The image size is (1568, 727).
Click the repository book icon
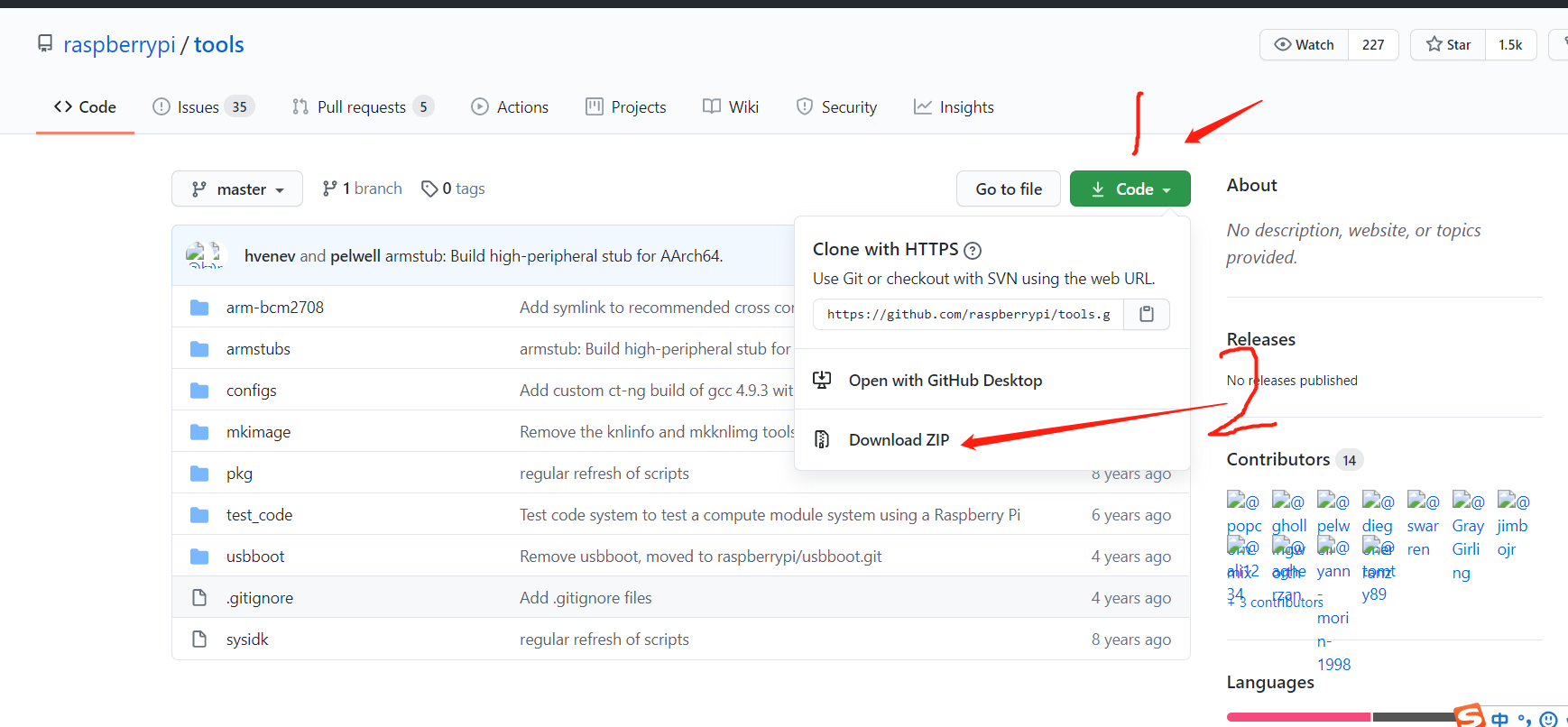pyautogui.click(x=45, y=43)
